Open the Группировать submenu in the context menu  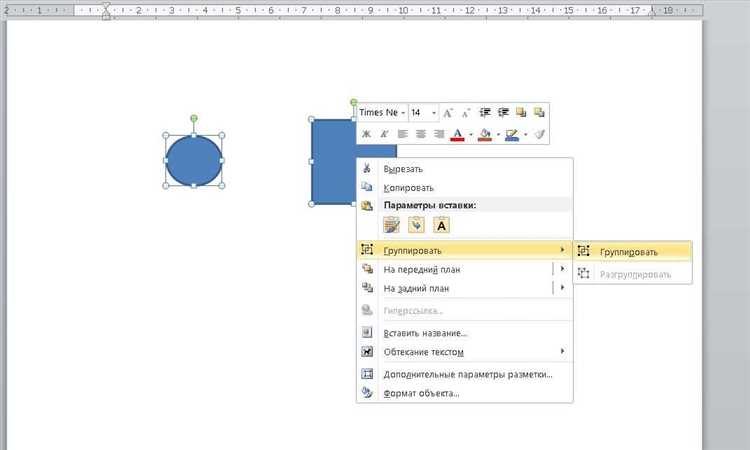point(464,250)
